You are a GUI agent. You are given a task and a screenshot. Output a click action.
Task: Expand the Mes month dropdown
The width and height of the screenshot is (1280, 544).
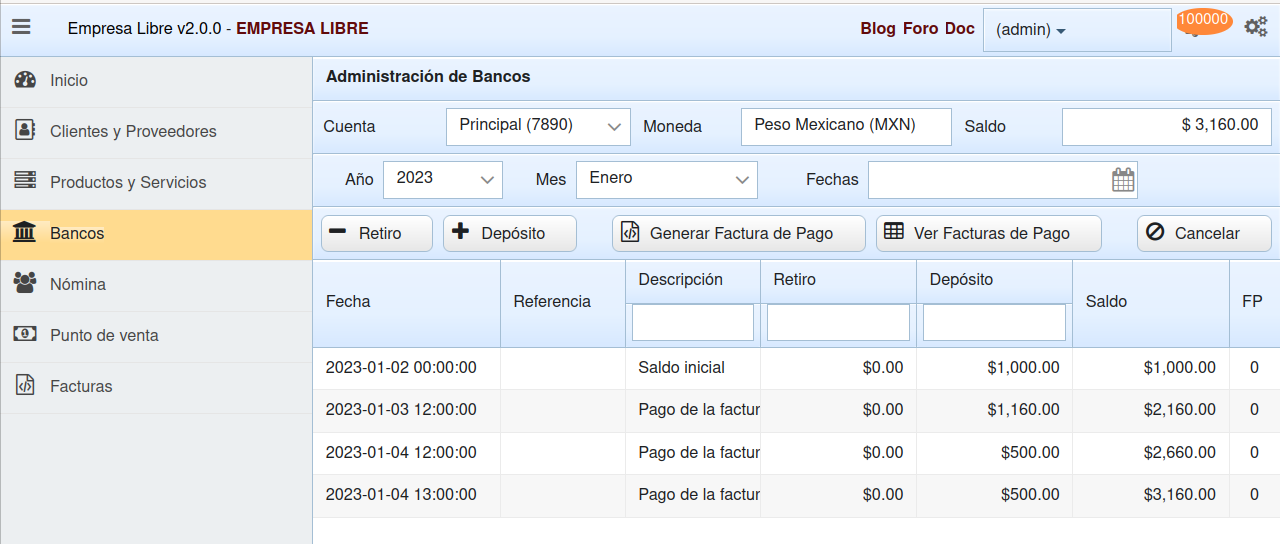[666, 179]
